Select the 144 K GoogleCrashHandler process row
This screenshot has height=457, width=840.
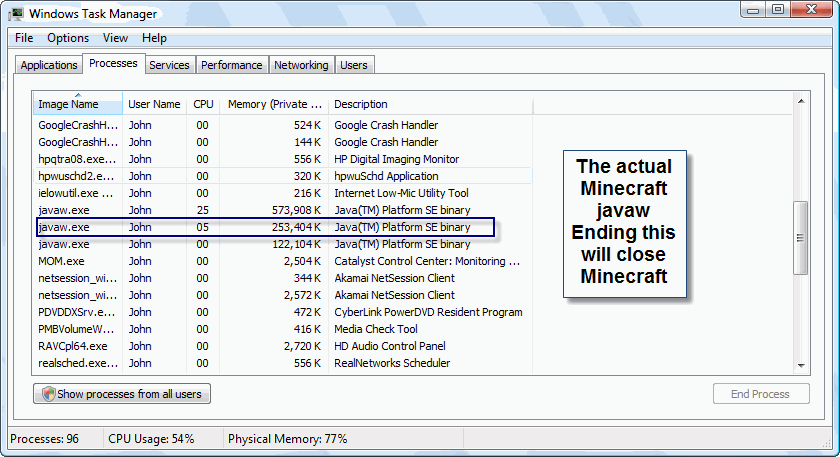pyautogui.click(x=282, y=142)
